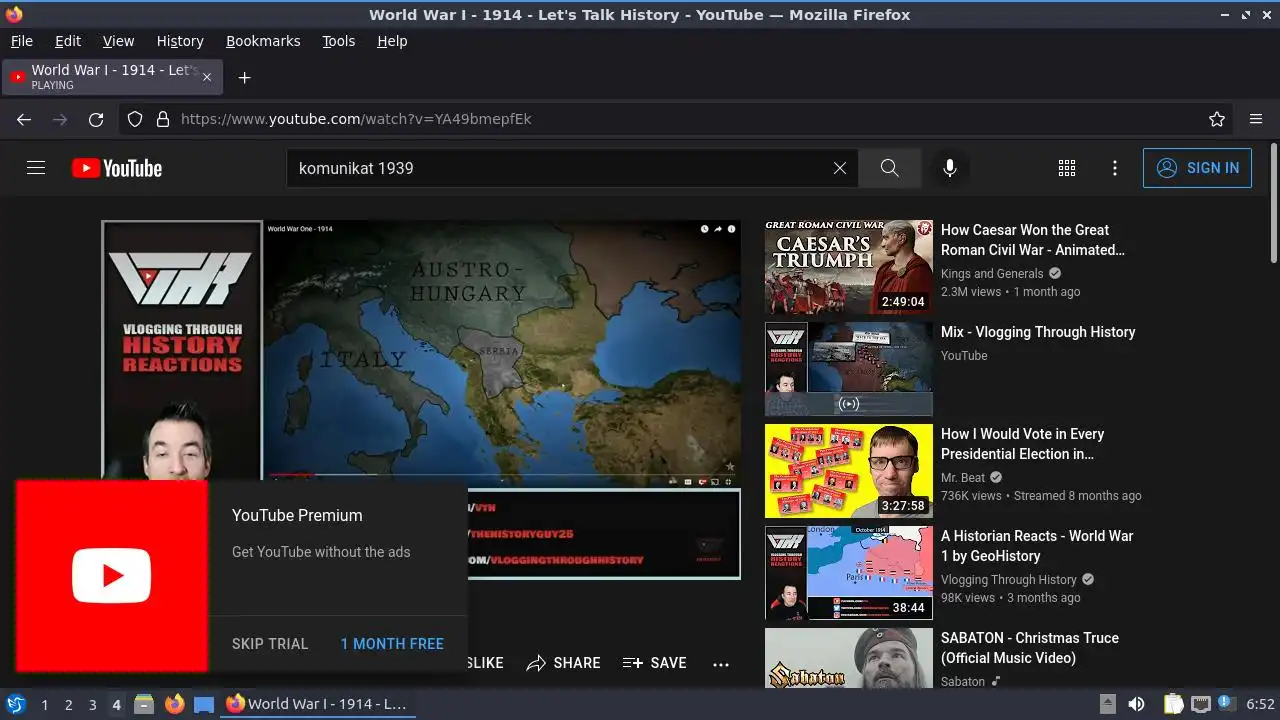Open Vlogging Through History channel link

[1009, 580]
